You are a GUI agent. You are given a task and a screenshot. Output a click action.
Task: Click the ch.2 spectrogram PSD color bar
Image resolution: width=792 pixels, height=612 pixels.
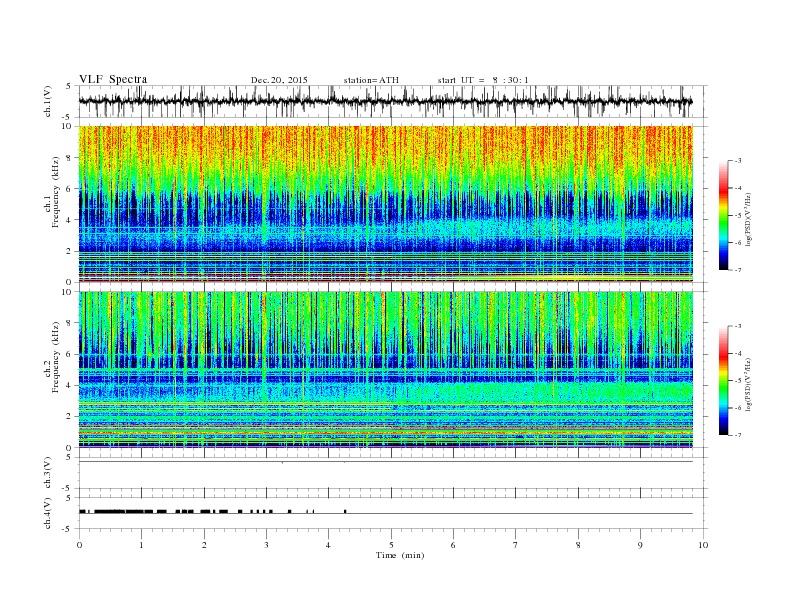723,381
